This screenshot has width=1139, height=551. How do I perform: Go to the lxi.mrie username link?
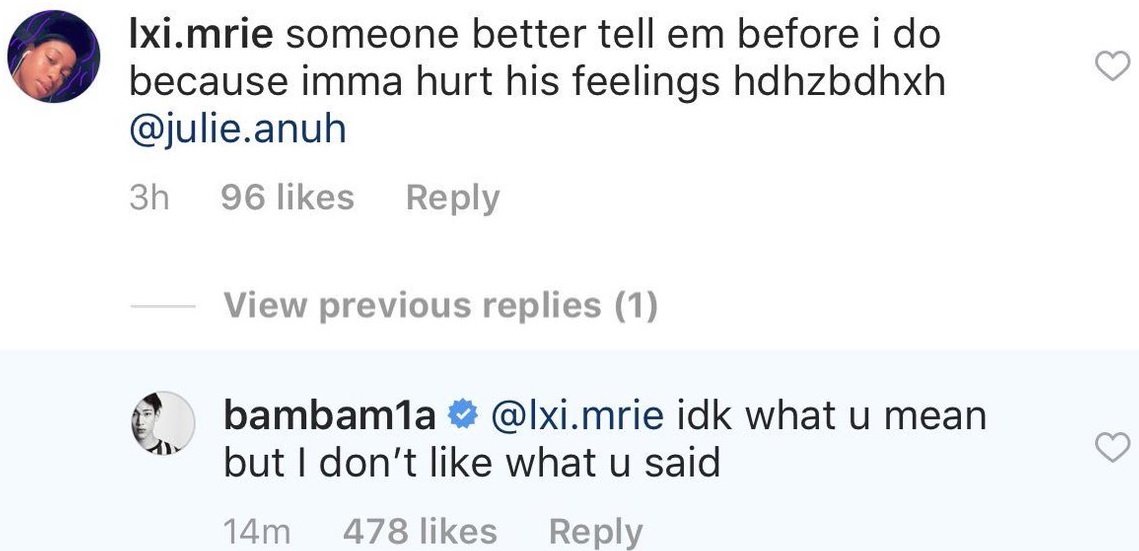[200, 36]
